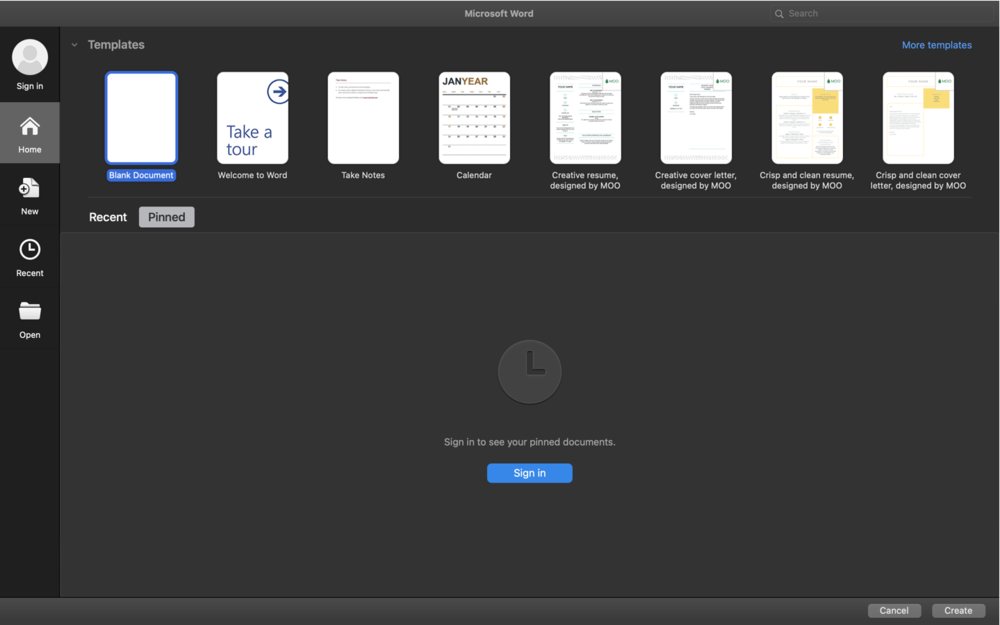Click the Cancel button

click(893, 610)
